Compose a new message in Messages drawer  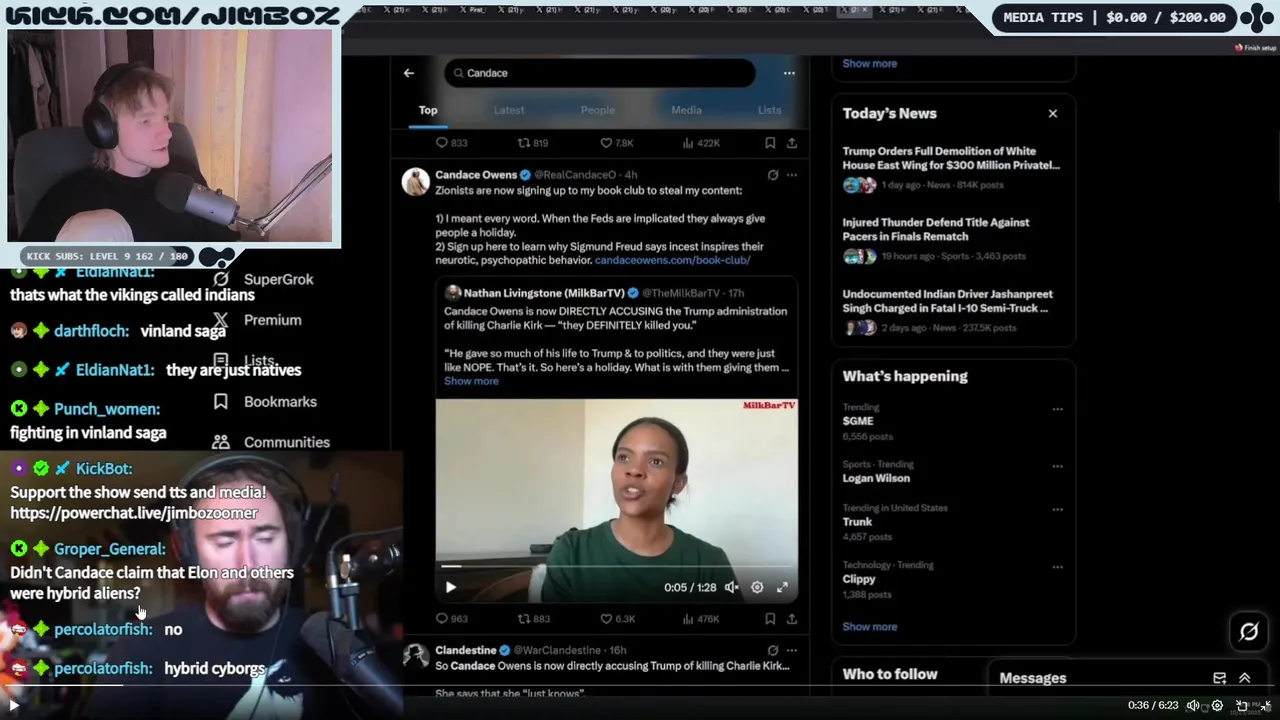tap(1220, 678)
